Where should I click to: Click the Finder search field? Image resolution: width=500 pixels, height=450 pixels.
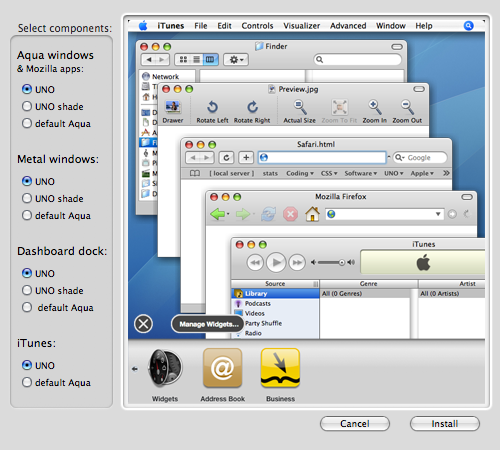(x=357, y=59)
